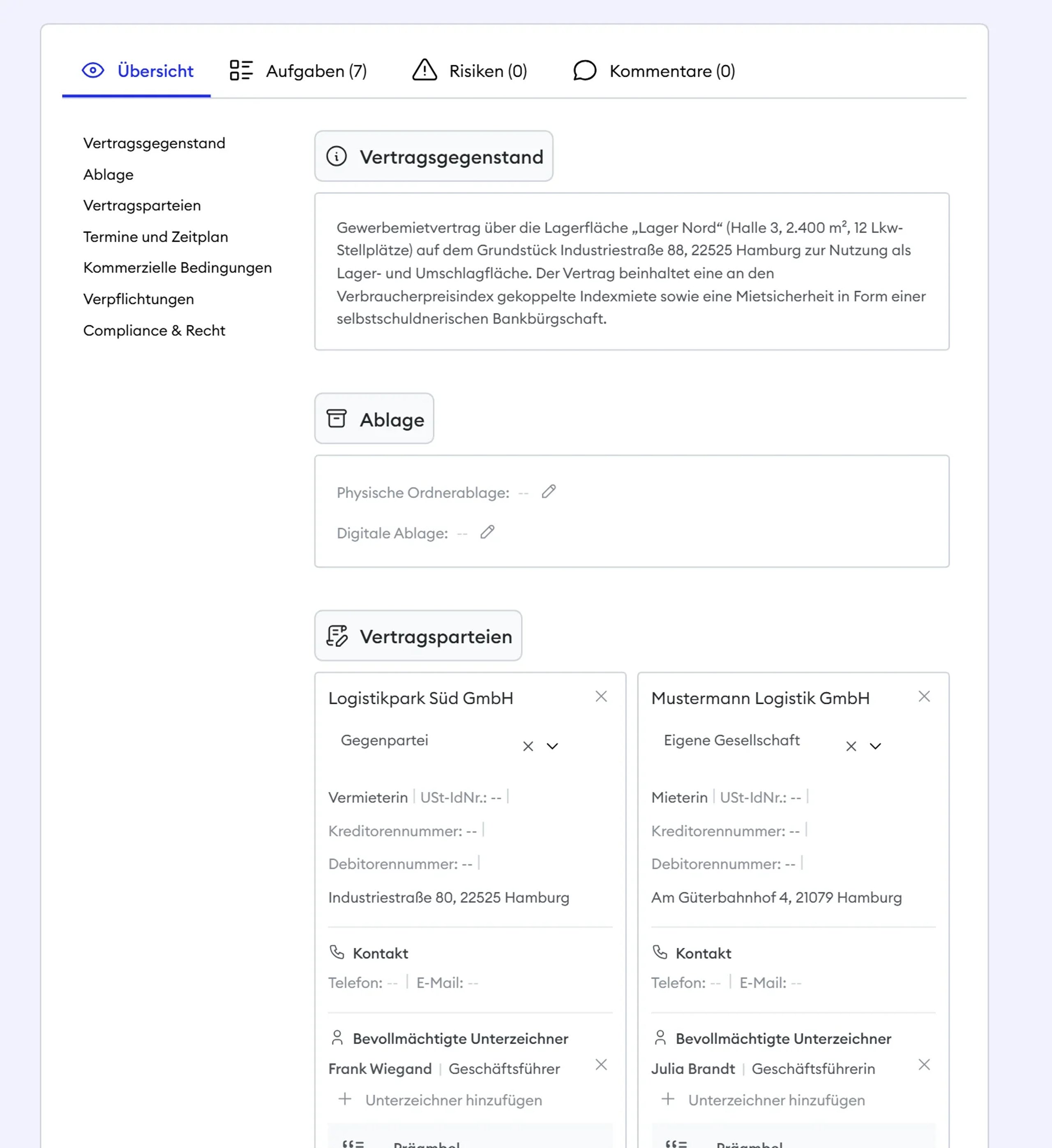Click the speech bubble icon on Kommentare
Image resolution: width=1052 pixels, height=1148 pixels.
coord(584,71)
